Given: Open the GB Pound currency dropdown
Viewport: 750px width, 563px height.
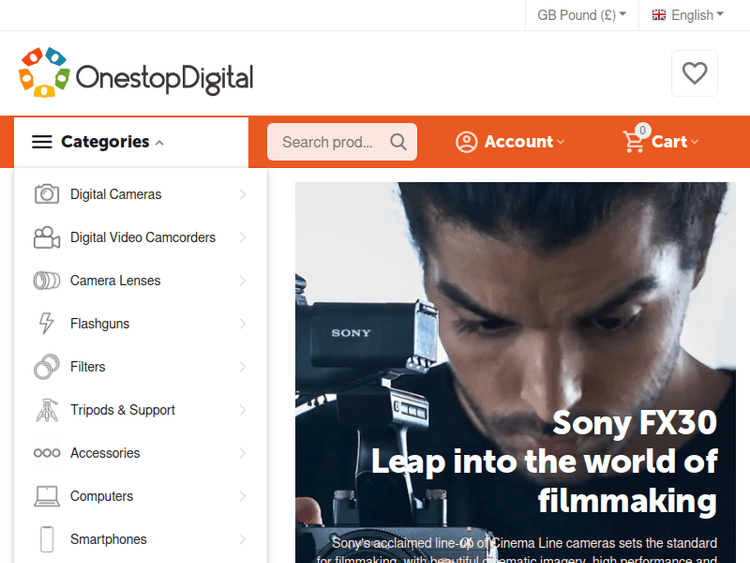Looking at the screenshot, I should coord(581,15).
